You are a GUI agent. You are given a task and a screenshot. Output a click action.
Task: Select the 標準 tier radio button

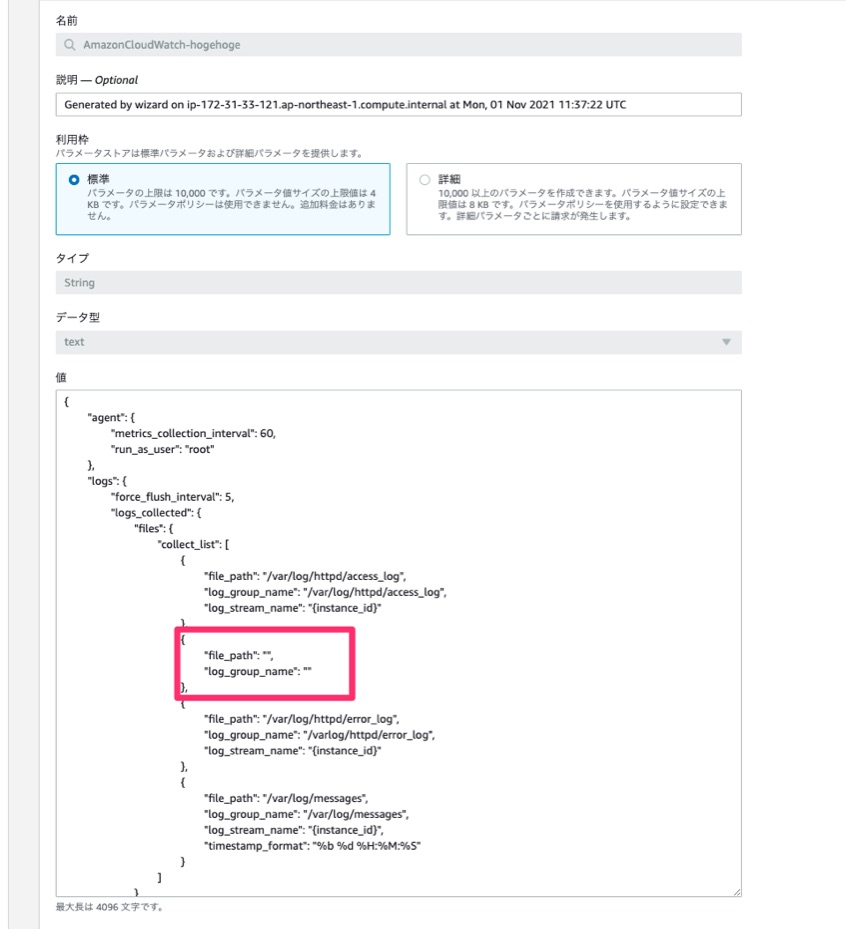73,180
